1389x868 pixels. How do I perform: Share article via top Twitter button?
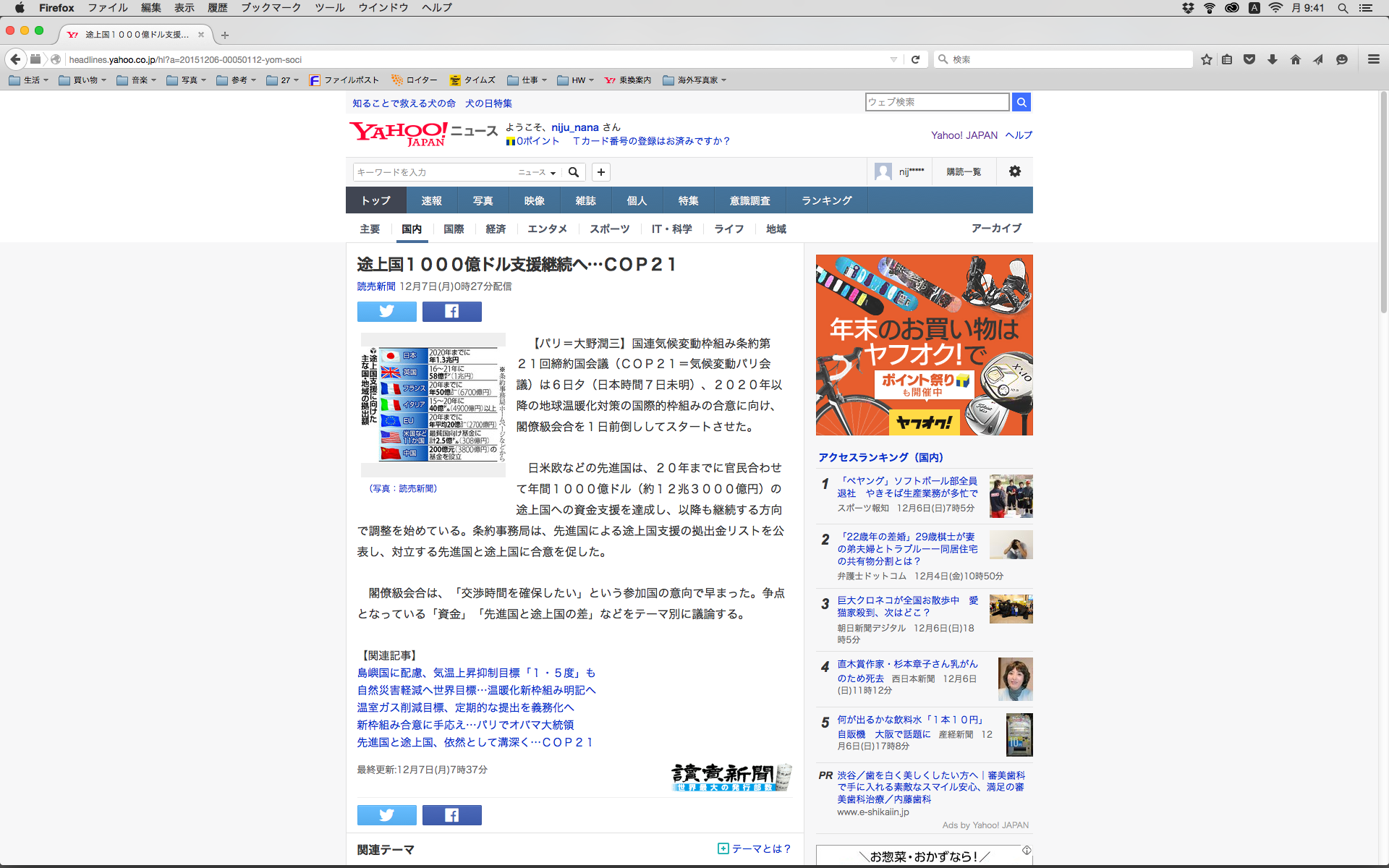click(x=386, y=311)
